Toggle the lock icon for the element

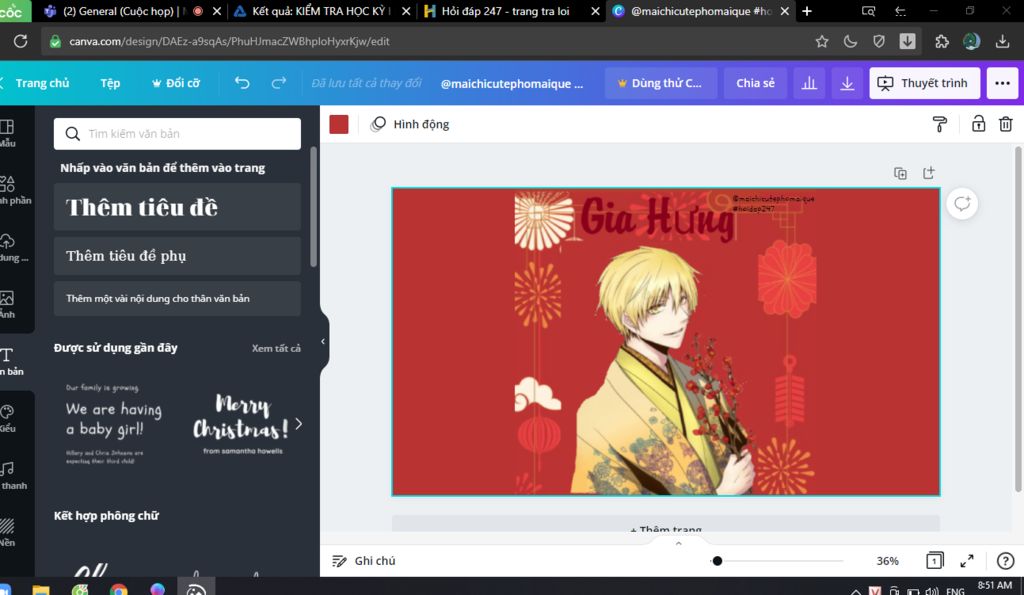(x=978, y=124)
